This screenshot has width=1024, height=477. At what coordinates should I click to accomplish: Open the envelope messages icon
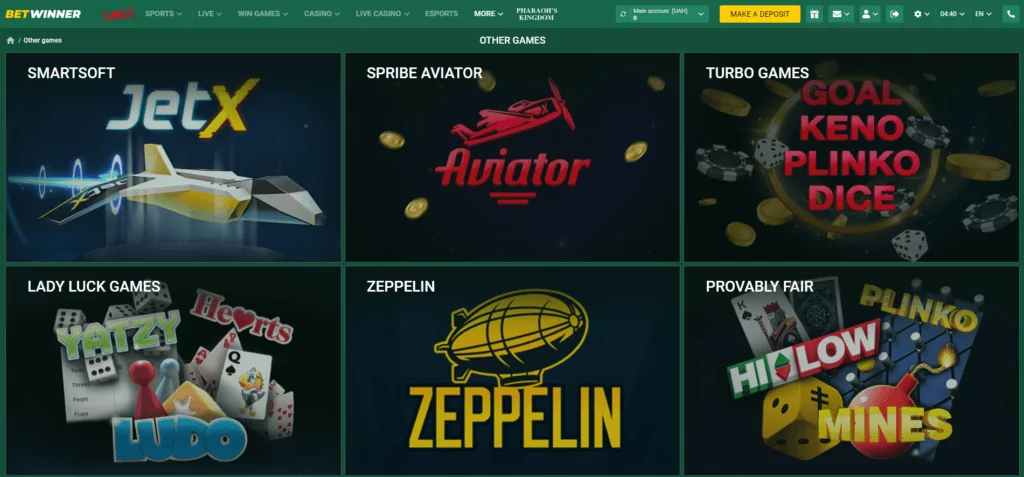pyautogui.click(x=839, y=14)
